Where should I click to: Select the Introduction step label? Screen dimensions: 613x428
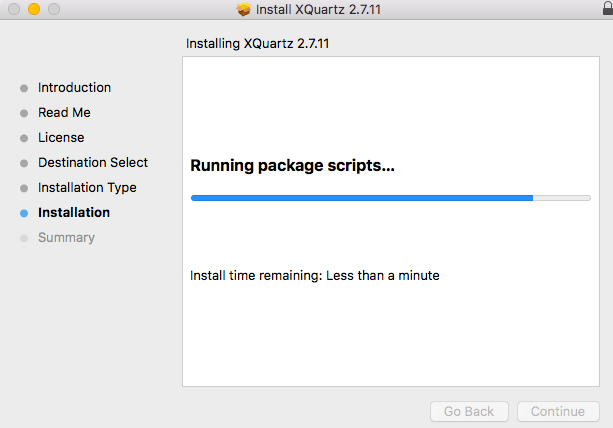[x=74, y=88]
